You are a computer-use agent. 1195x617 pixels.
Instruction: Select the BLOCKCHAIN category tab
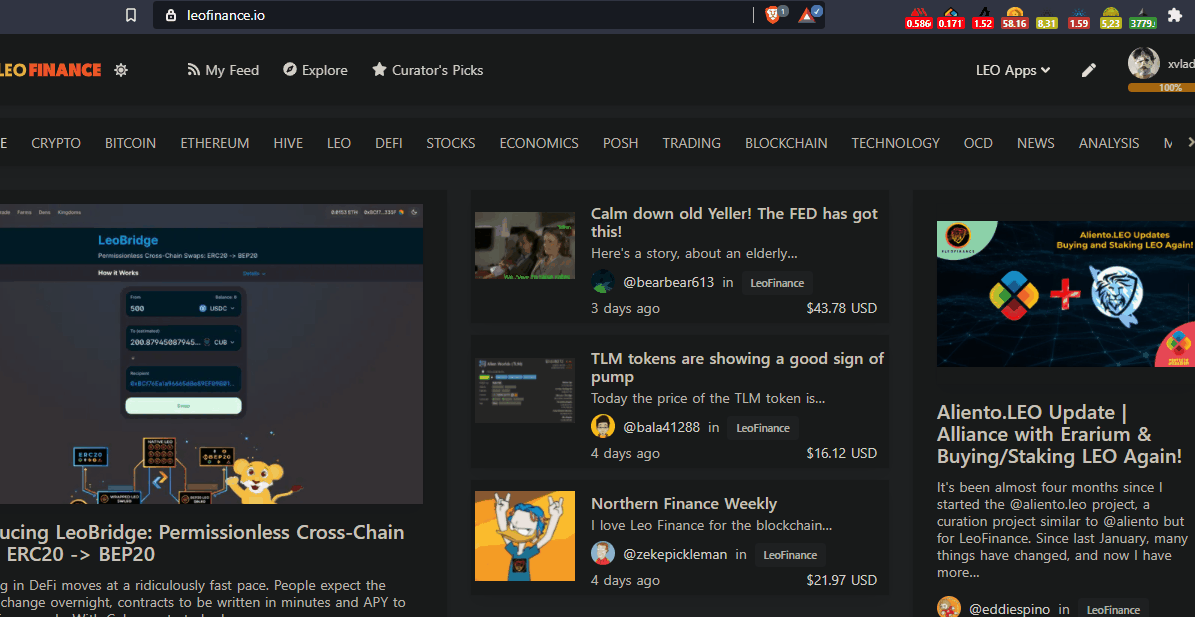pos(786,143)
